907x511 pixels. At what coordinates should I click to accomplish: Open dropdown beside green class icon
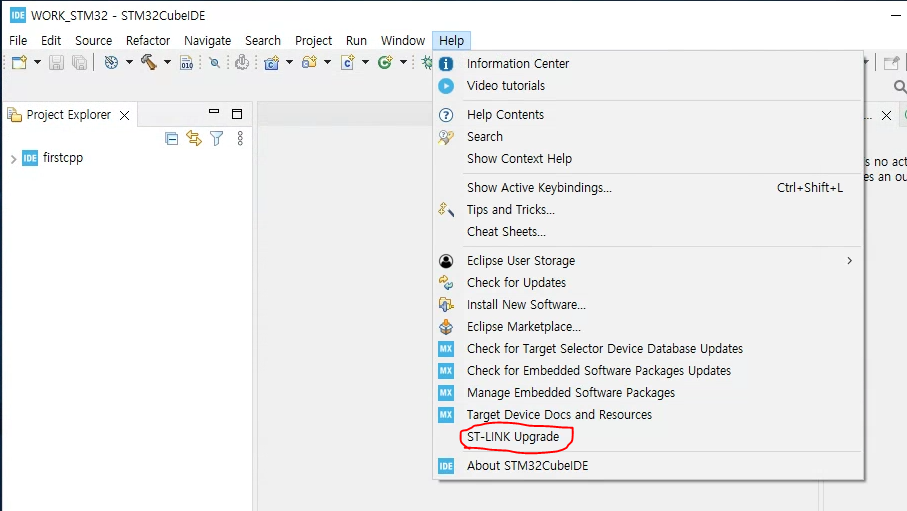[x=403, y=62]
